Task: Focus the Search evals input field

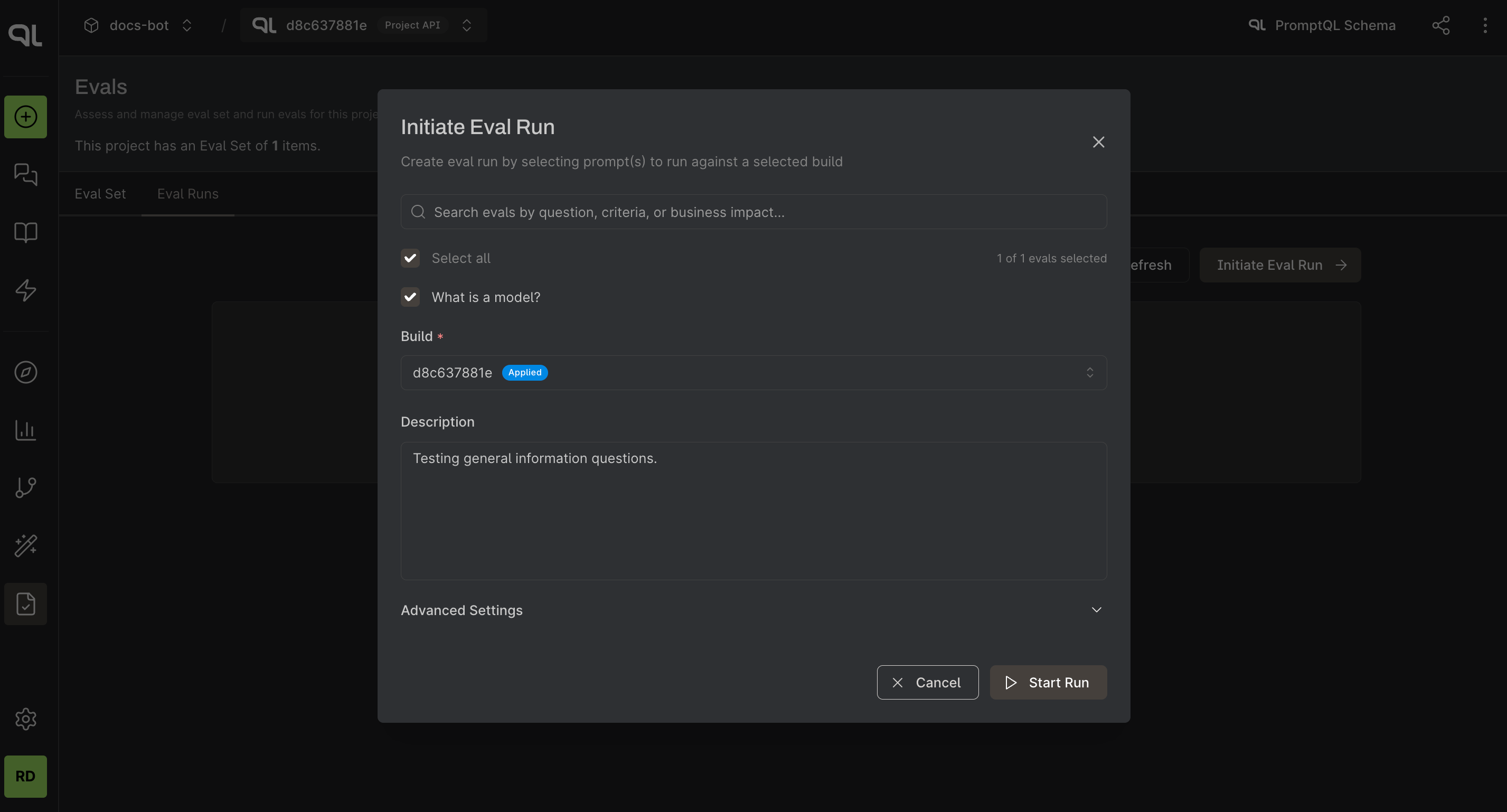Action: coord(754,212)
